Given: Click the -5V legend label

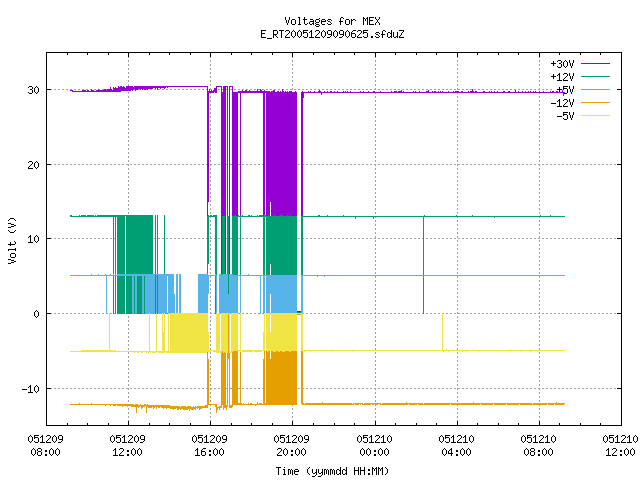Looking at the screenshot, I should tap(565, 116).
